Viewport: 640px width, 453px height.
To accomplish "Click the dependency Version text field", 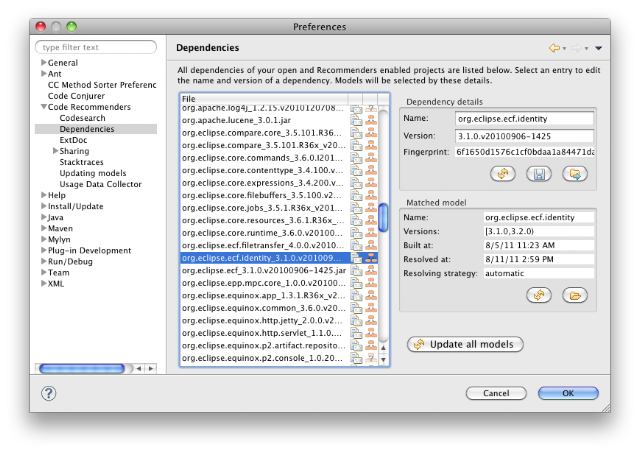I will [x=524, y=136].
